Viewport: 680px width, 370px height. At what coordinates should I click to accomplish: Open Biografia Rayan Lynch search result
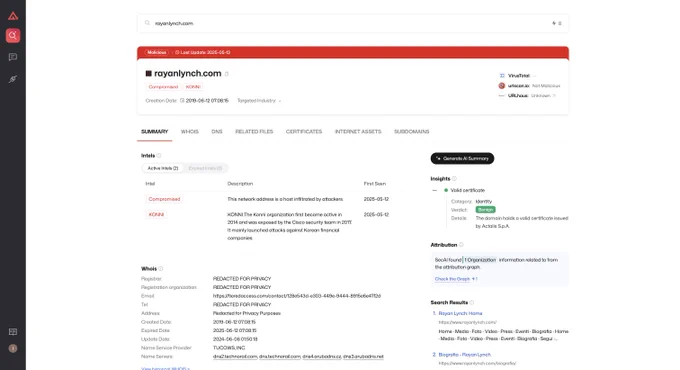click(464, 354)
